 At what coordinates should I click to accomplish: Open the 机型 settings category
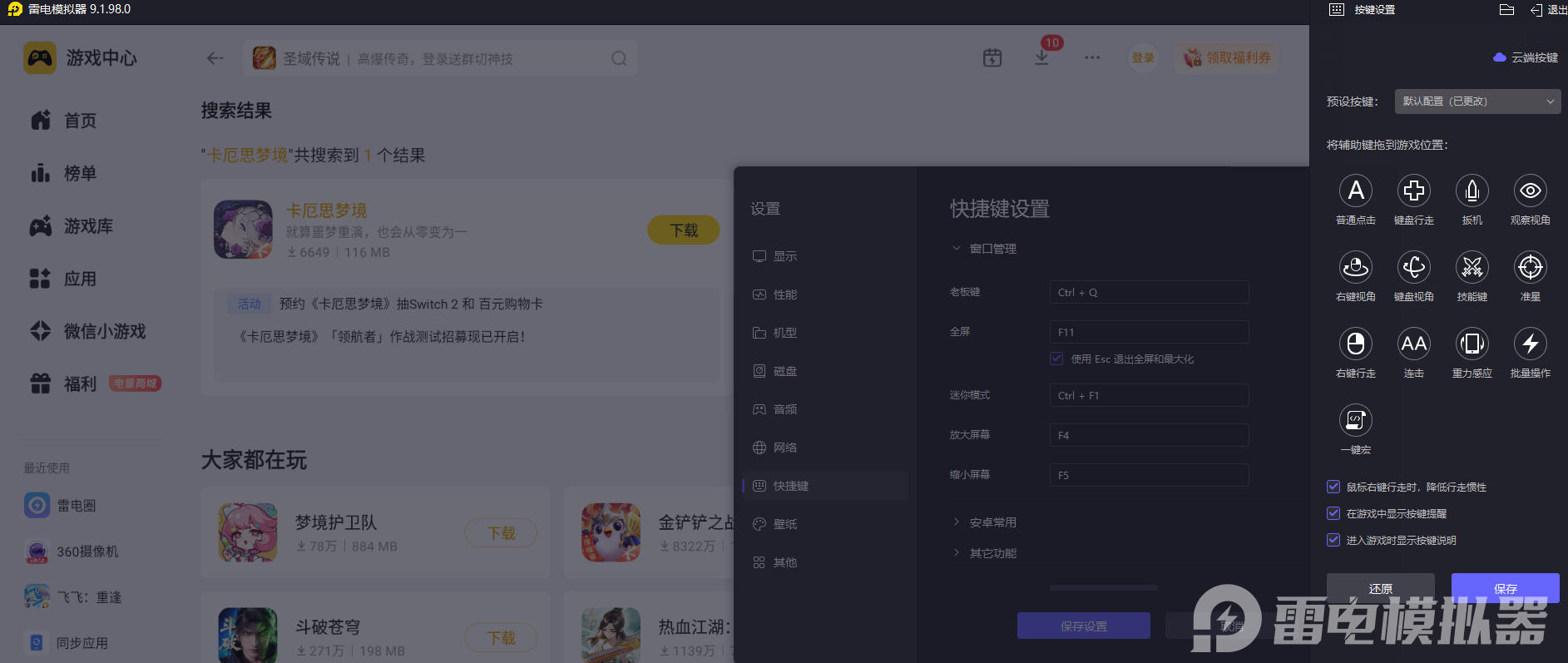(x=824, y=333)
